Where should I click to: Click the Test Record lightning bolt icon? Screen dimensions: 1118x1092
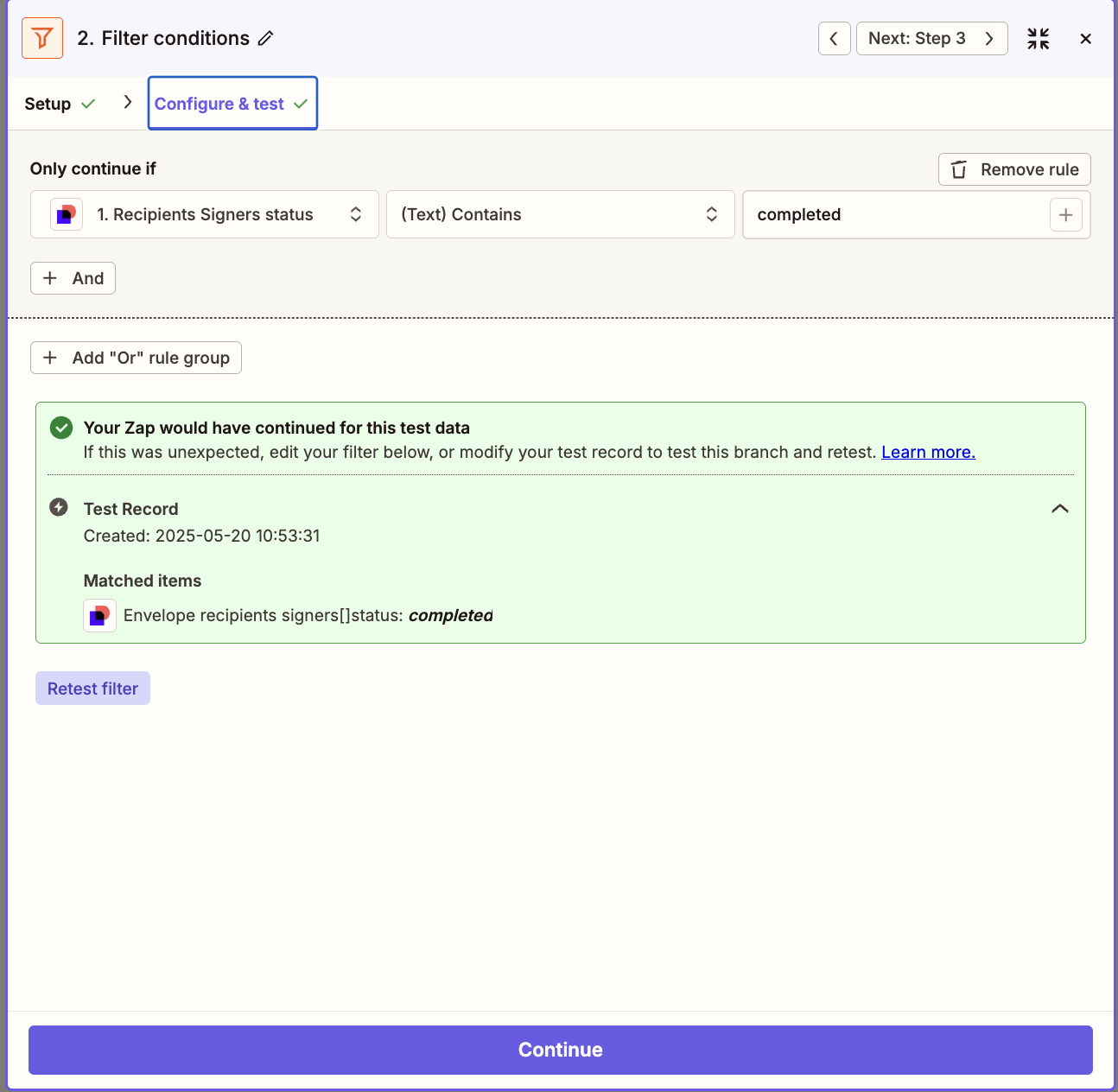click(59, 507)
